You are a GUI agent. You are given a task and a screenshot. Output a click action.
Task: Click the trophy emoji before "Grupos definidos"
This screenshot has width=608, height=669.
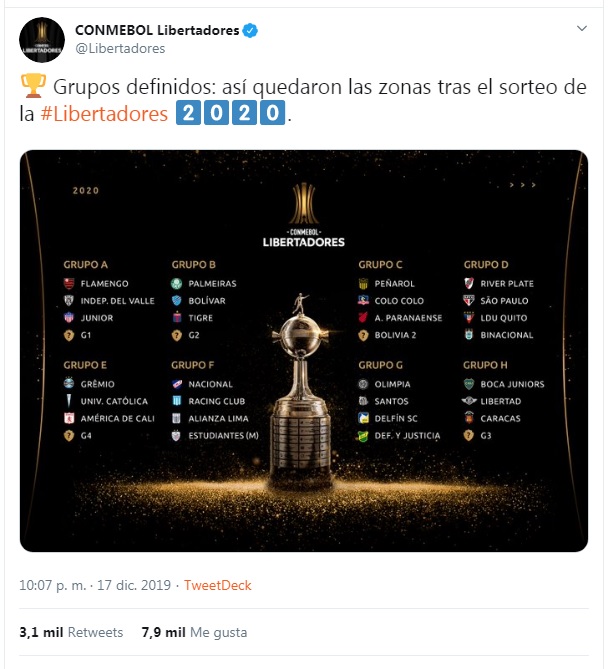(x=31, y=87)
